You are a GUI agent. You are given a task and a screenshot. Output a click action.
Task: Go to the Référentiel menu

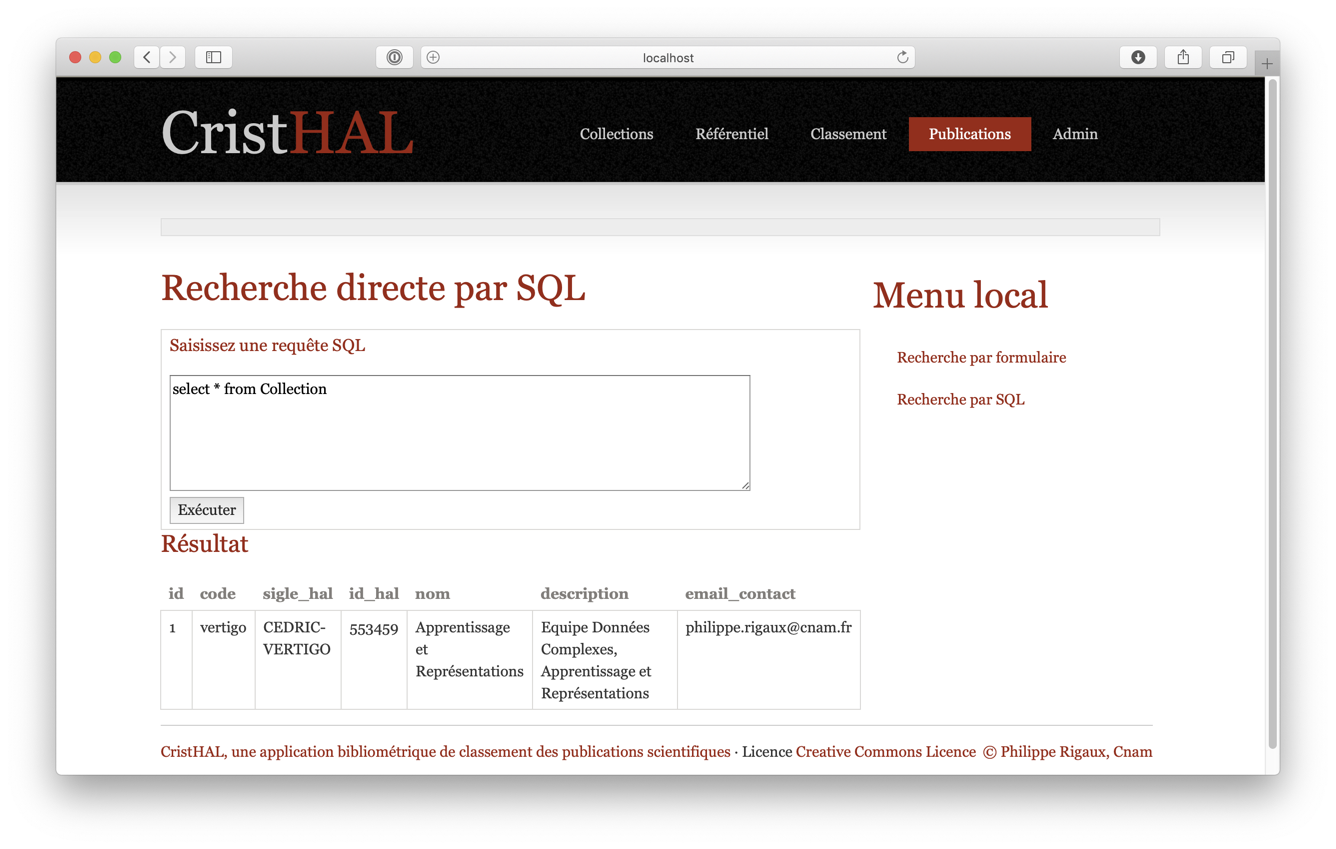pos(731,134)
